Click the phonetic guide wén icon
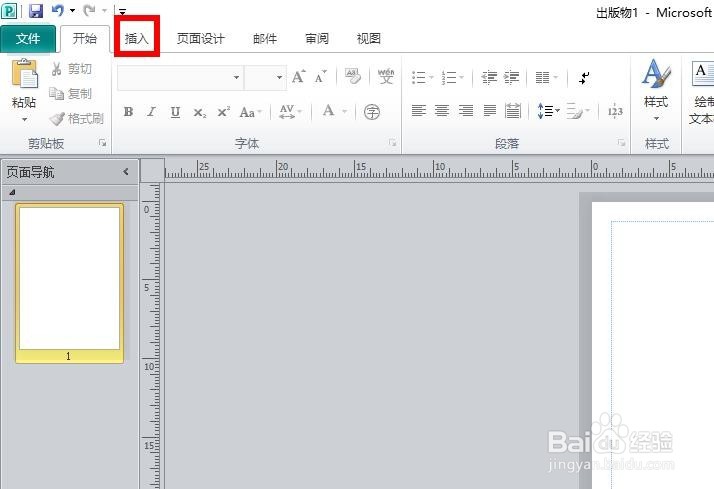The height and width of the screenshot is (489, 714). click(386, 76)
